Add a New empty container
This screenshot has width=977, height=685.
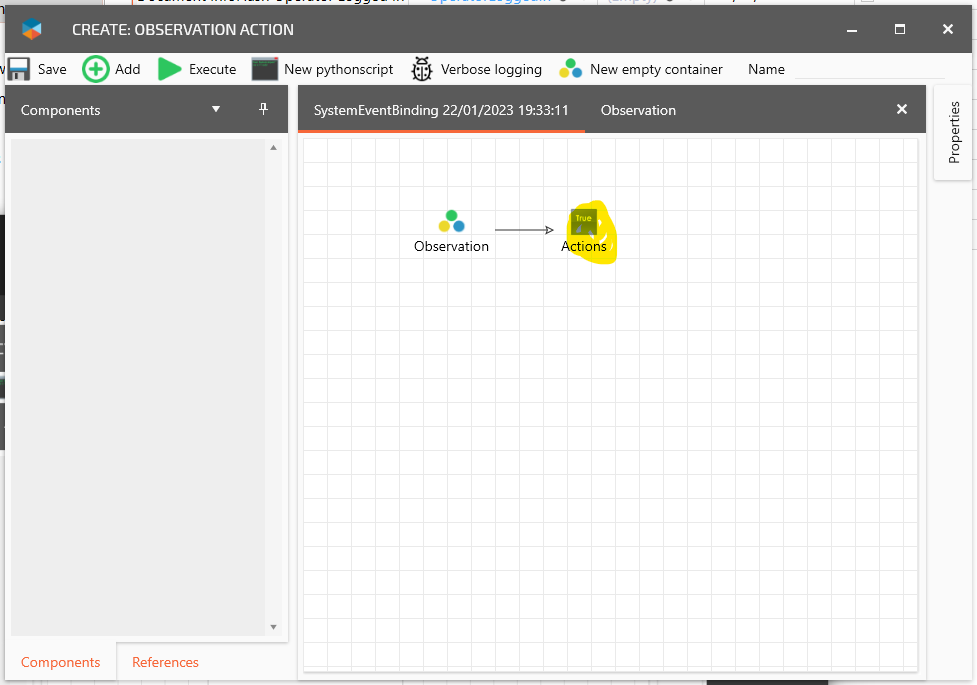pos(570,69)
